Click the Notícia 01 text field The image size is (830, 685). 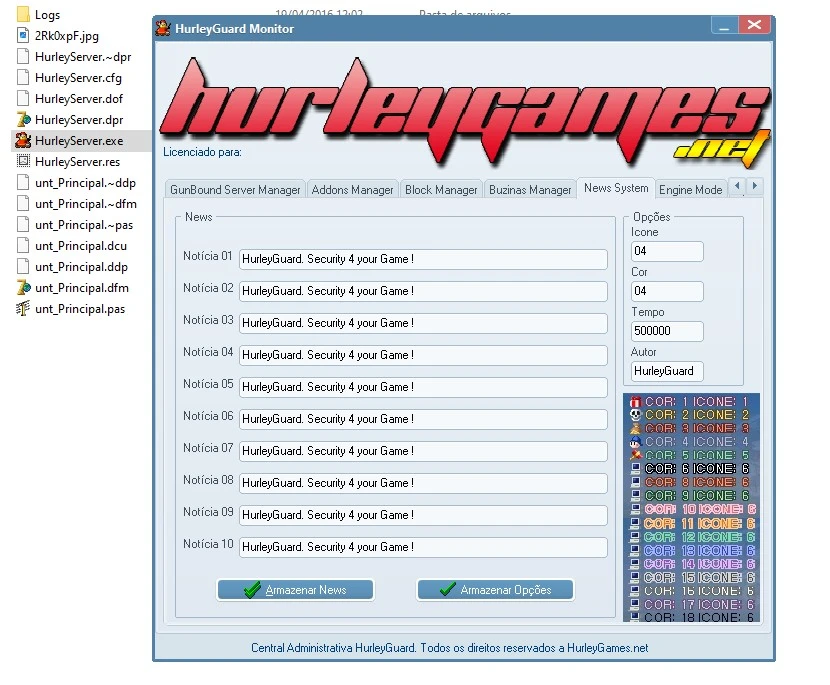click(x=423, y=259)
